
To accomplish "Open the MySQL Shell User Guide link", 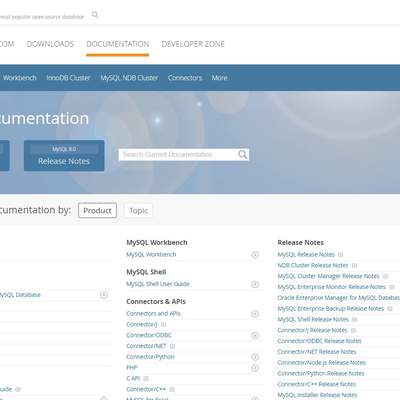I will [158, 284].
